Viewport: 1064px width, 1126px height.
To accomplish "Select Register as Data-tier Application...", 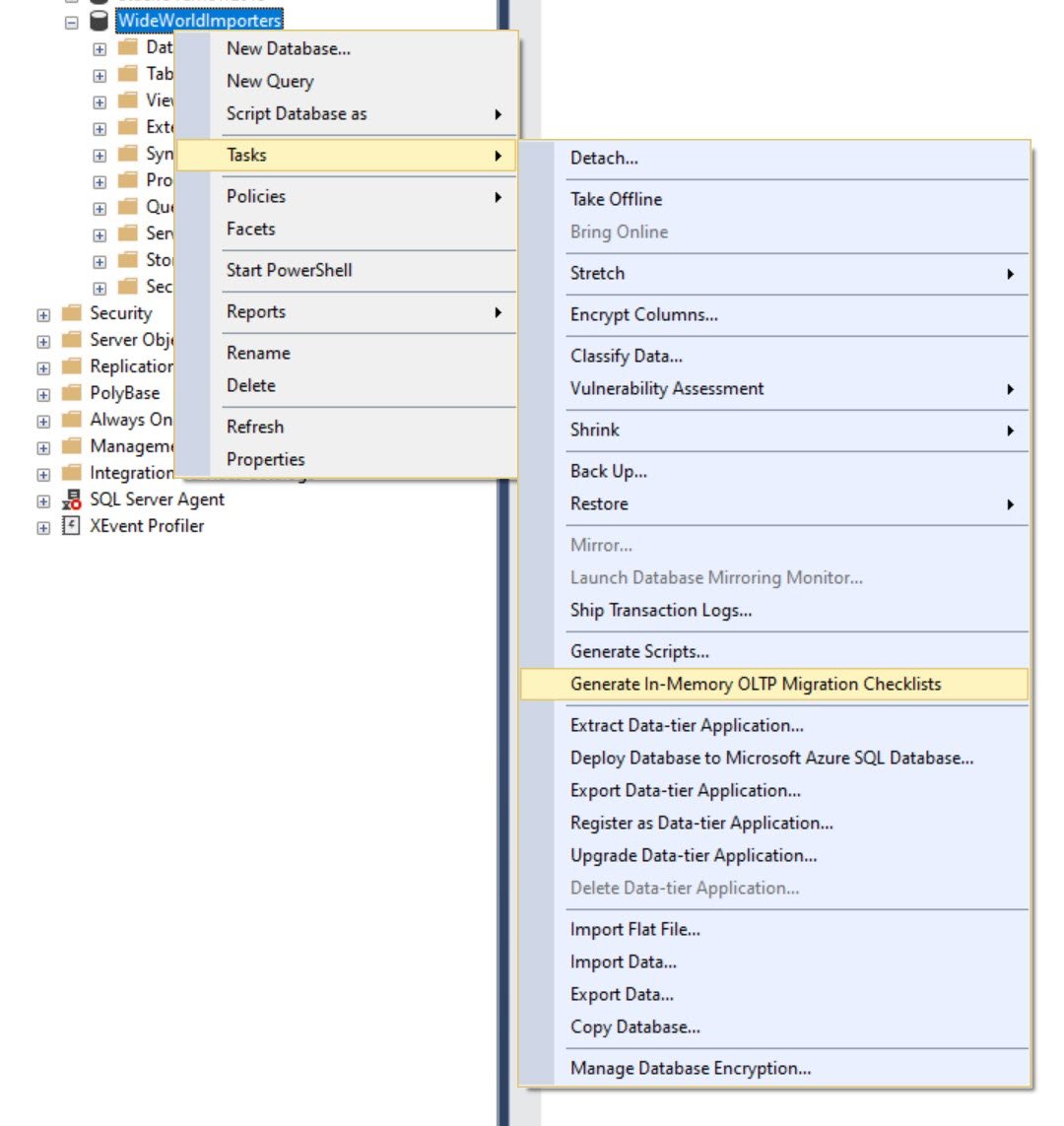I will pos(774,823).
